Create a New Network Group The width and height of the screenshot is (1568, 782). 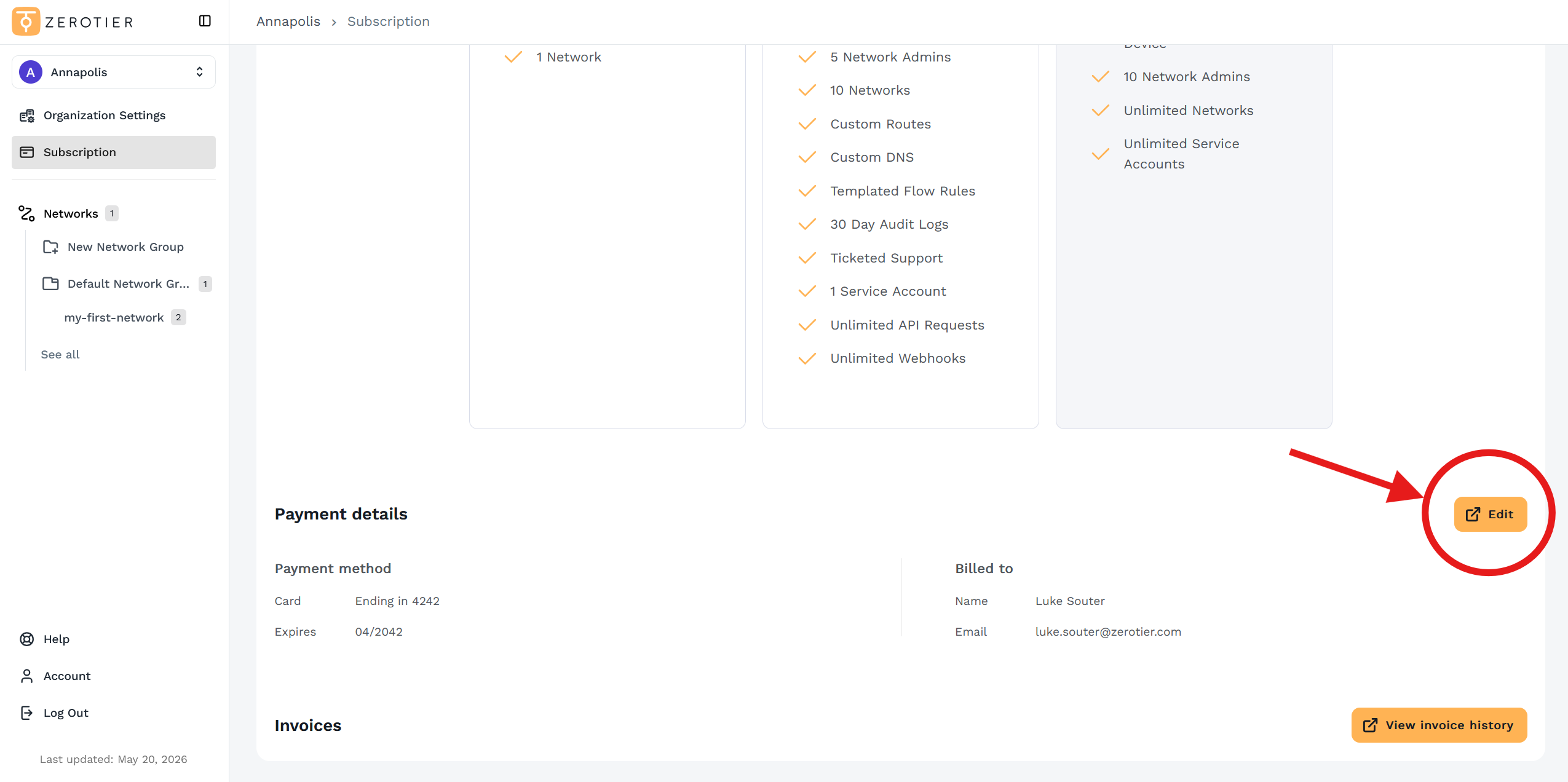coord(125,247)
